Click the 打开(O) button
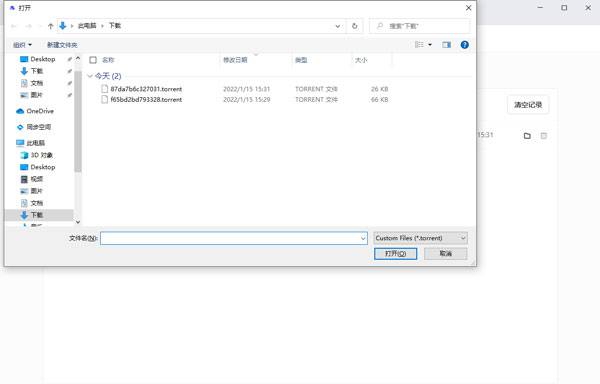The height and width of the screenshot is (384, 600). 395,254
